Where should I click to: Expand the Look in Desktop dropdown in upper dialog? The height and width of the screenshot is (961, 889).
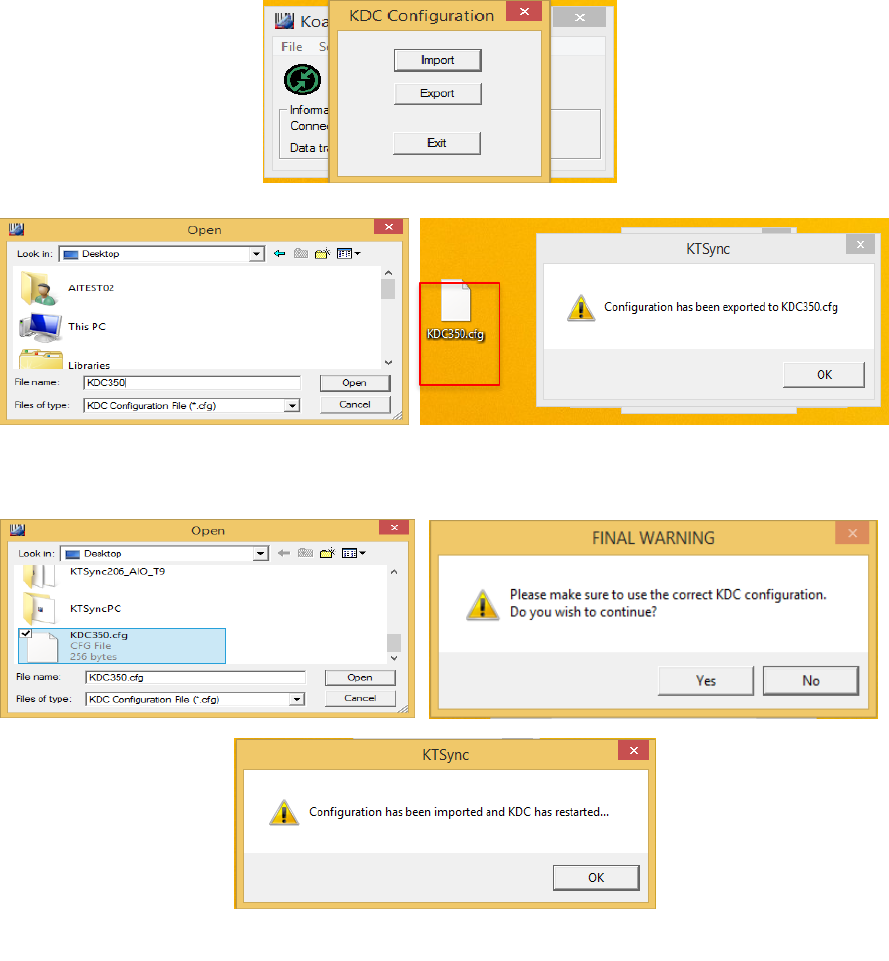point(257,254)
